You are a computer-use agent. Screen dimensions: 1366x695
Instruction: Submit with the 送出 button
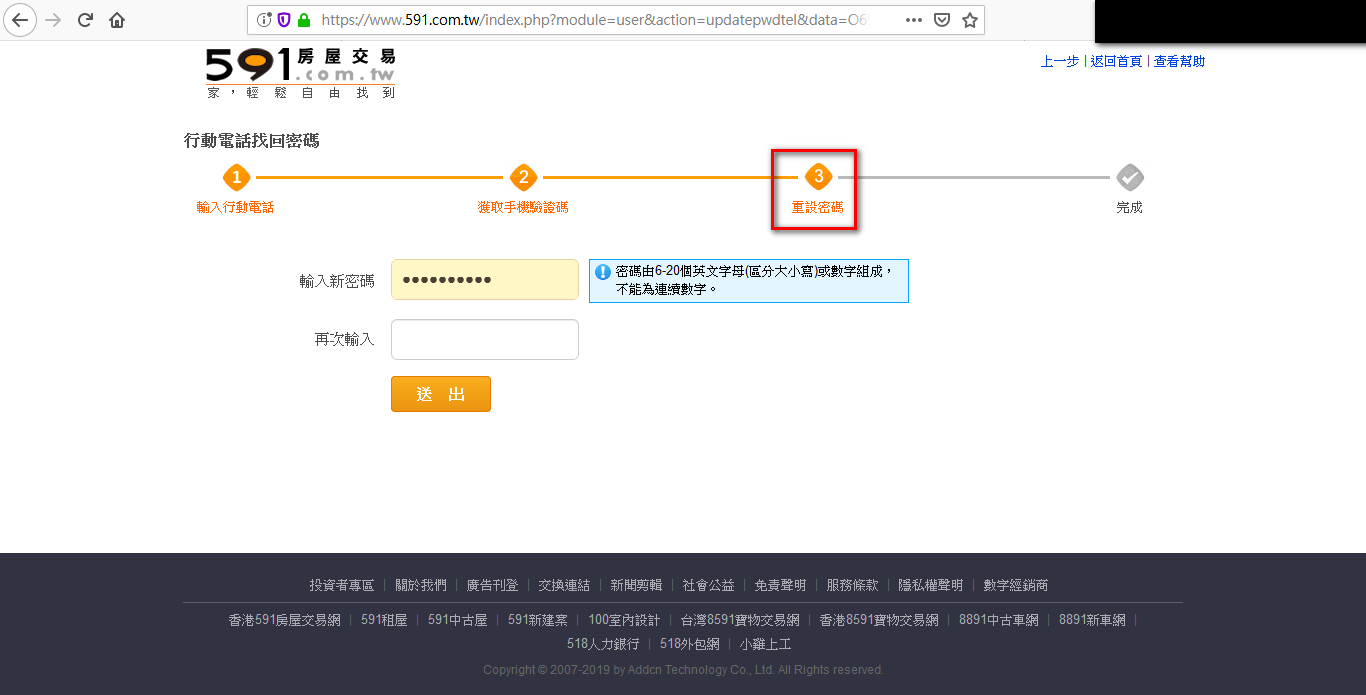[x=441, y=394]
